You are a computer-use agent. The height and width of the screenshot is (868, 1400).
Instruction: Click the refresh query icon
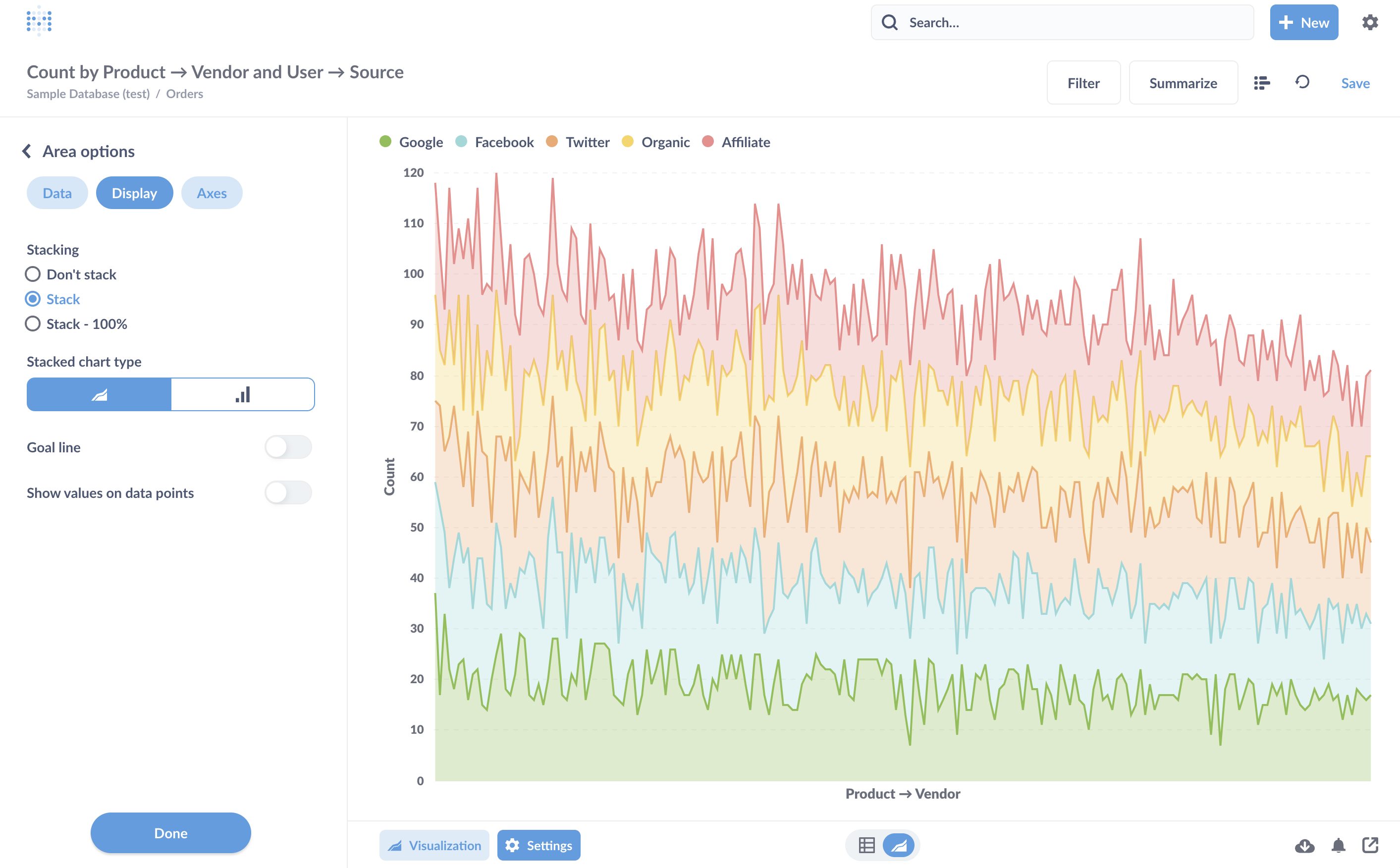[1302, 82]
